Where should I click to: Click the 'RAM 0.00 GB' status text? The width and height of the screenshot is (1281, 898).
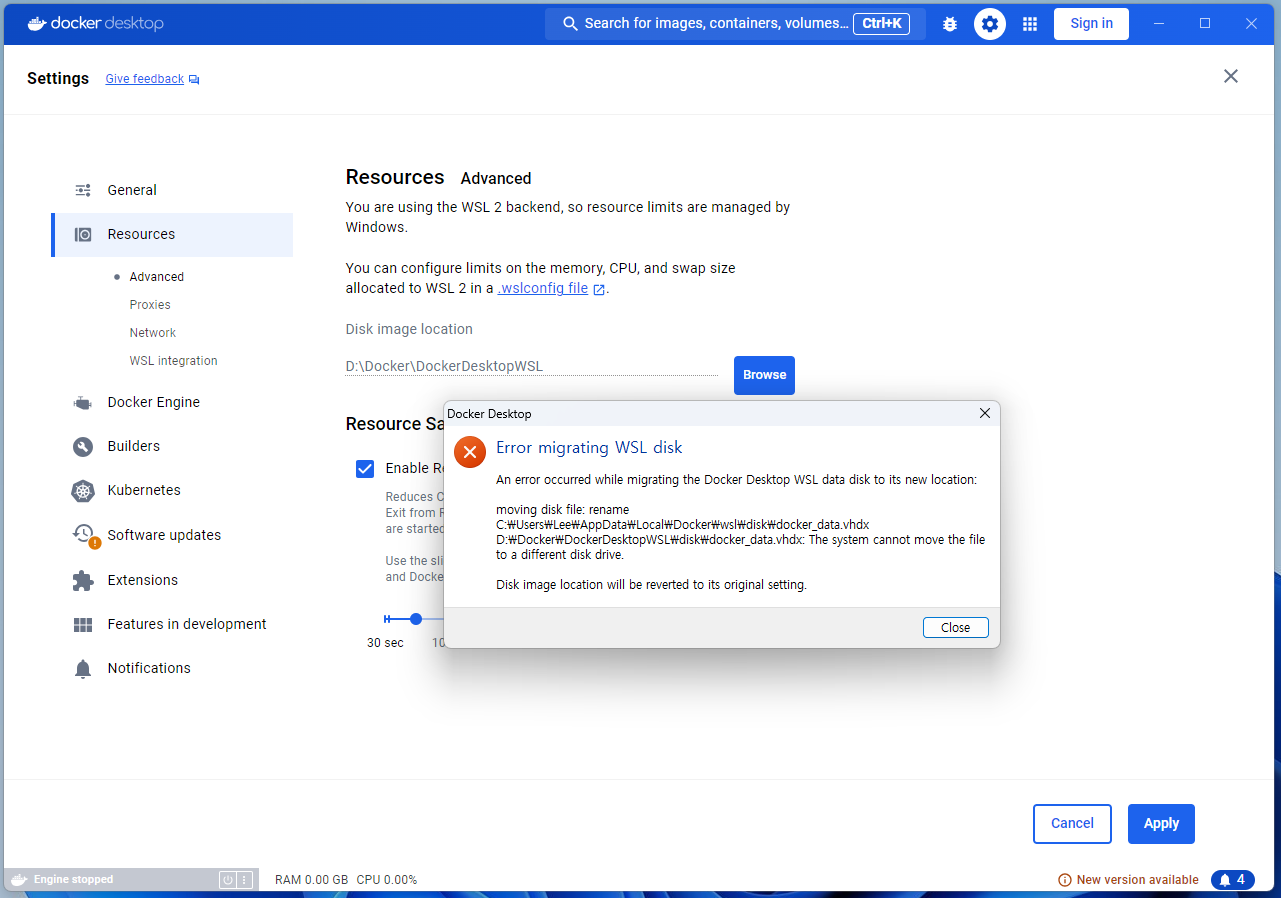point(311,880)
